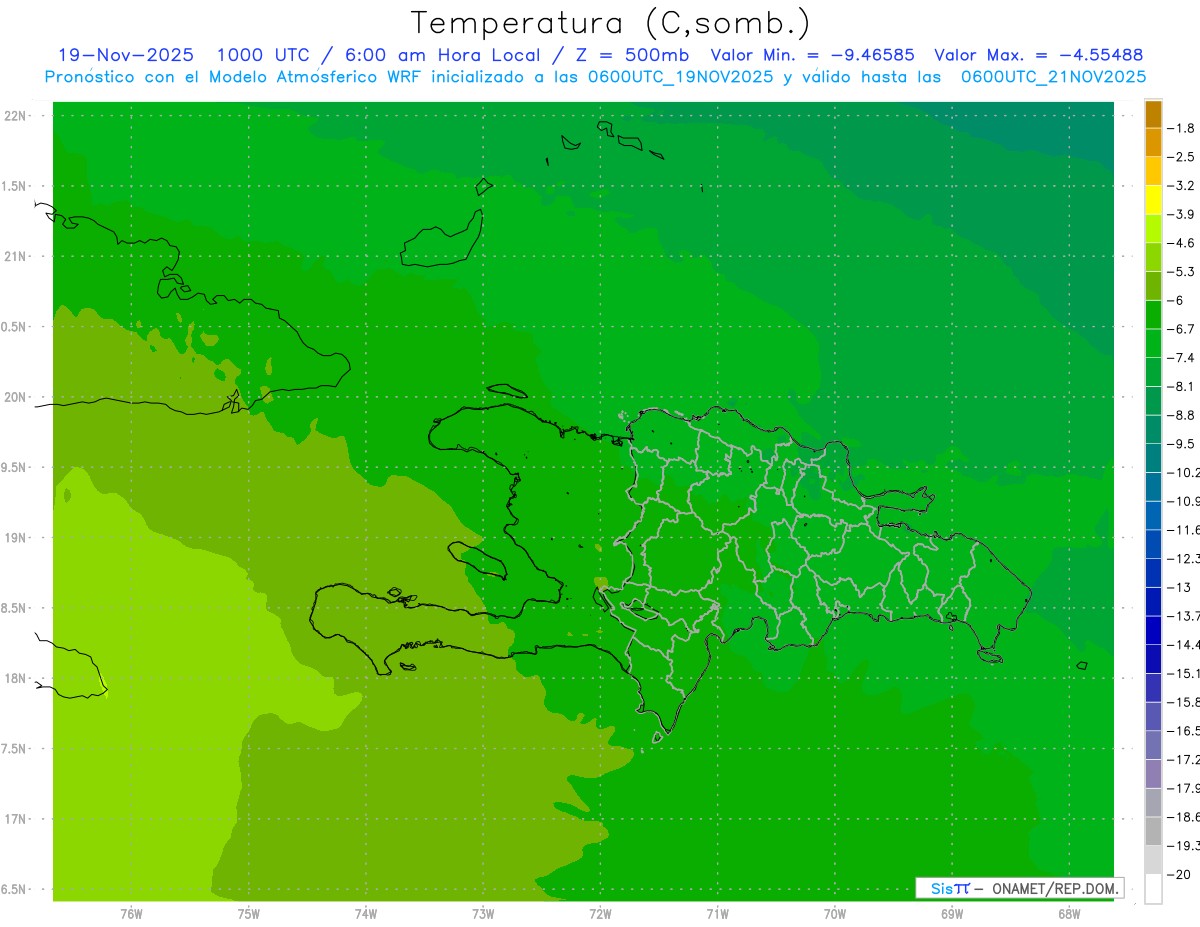This screenshot has width=1200, height=927.
Task: Click the '-13' colorbar value
Action: click(1180, 587)
